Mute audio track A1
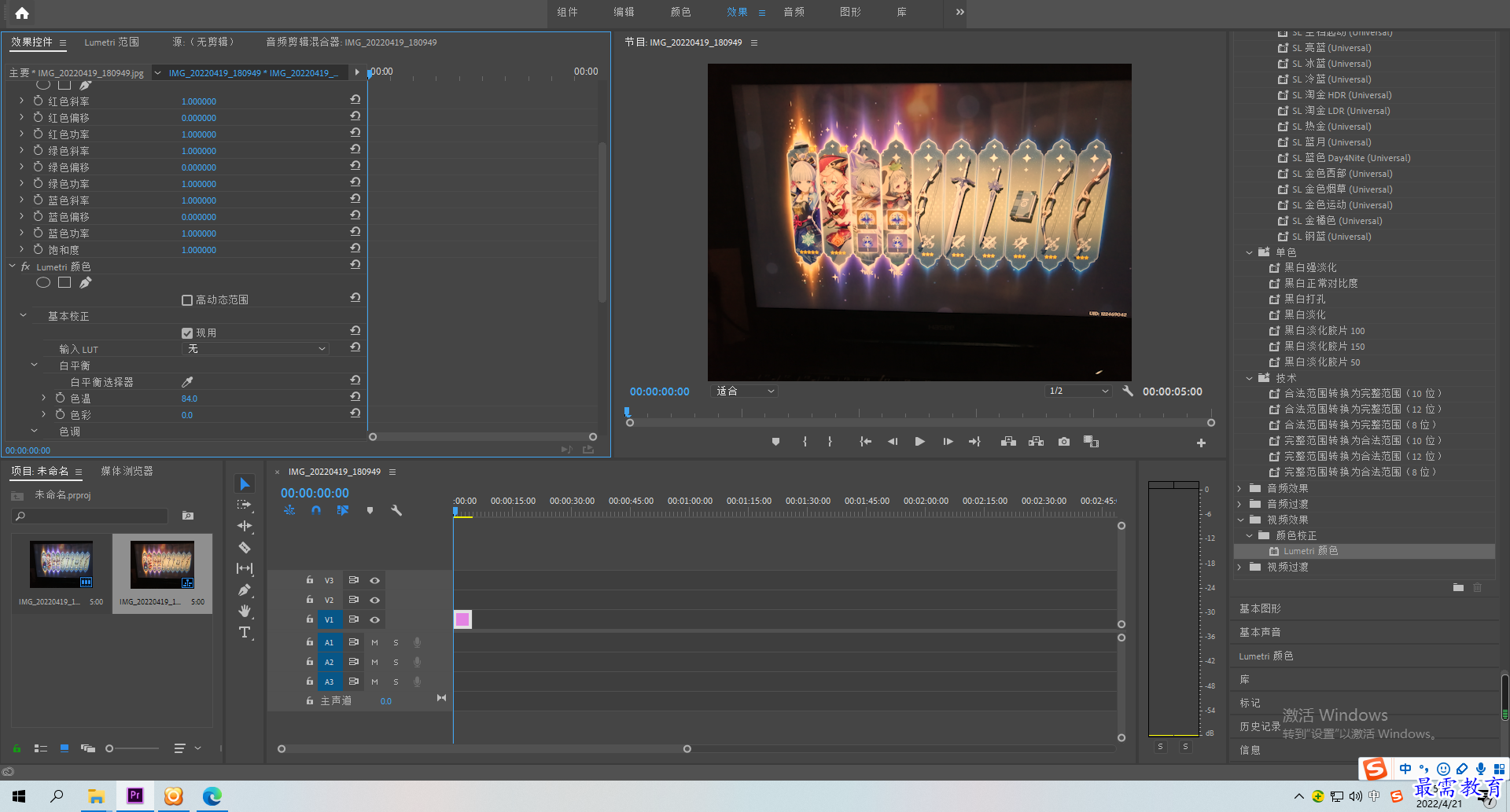The width and height of the screenshot is (1510, 812). 375,642
